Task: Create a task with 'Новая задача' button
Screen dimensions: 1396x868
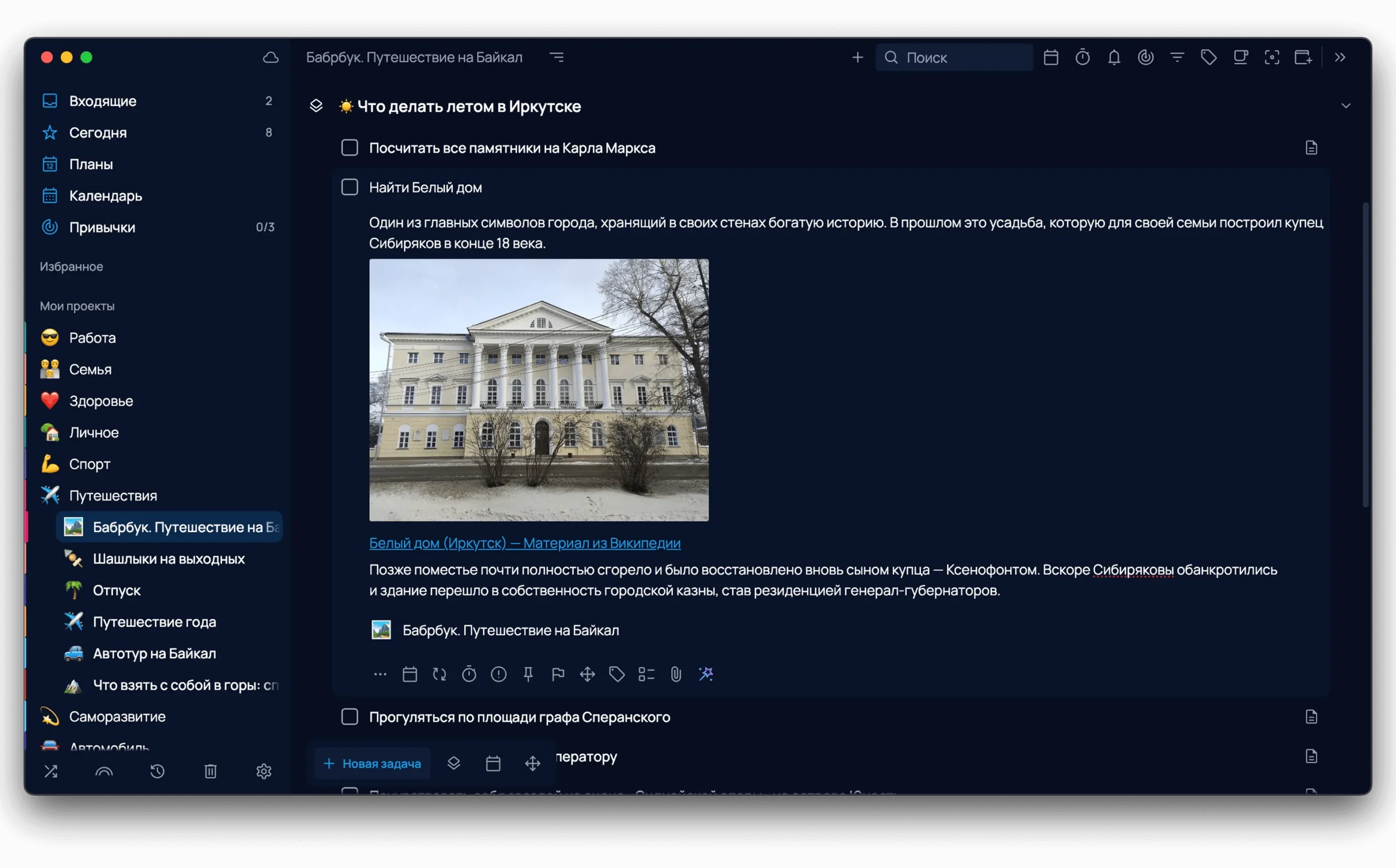Action: tap(372, 763)
